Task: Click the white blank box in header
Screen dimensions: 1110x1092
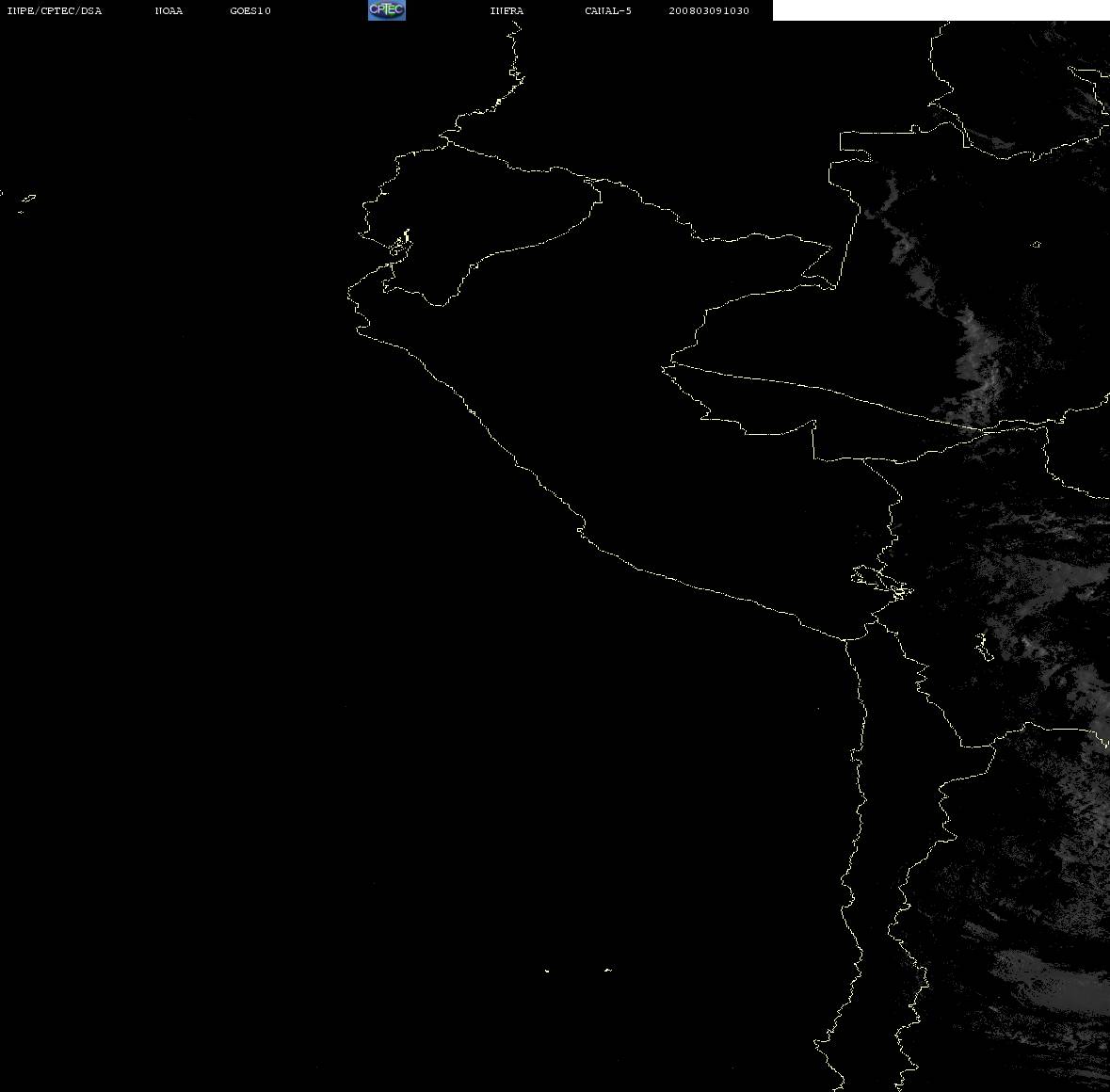Action: coord(941,10)
